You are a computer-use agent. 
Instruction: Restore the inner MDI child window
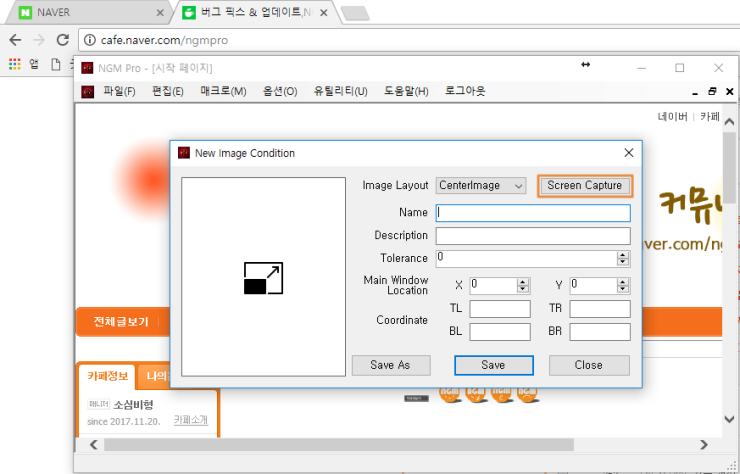pyautogui.click(x=712, y=92)
